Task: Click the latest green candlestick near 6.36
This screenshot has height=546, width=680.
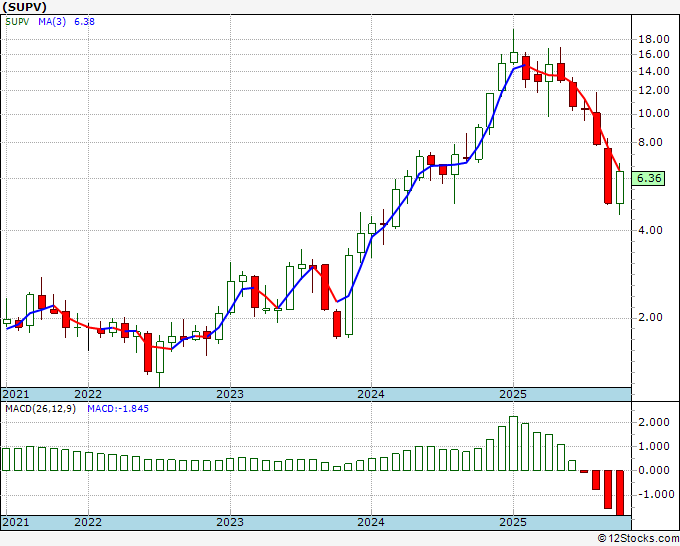Action: pyautogui.click(x=620, y=188)
